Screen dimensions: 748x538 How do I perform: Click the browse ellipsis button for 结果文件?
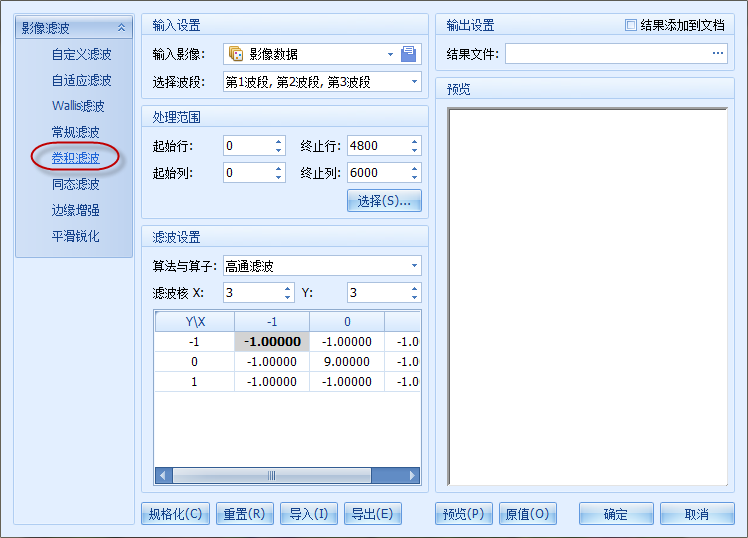[718, 53]
